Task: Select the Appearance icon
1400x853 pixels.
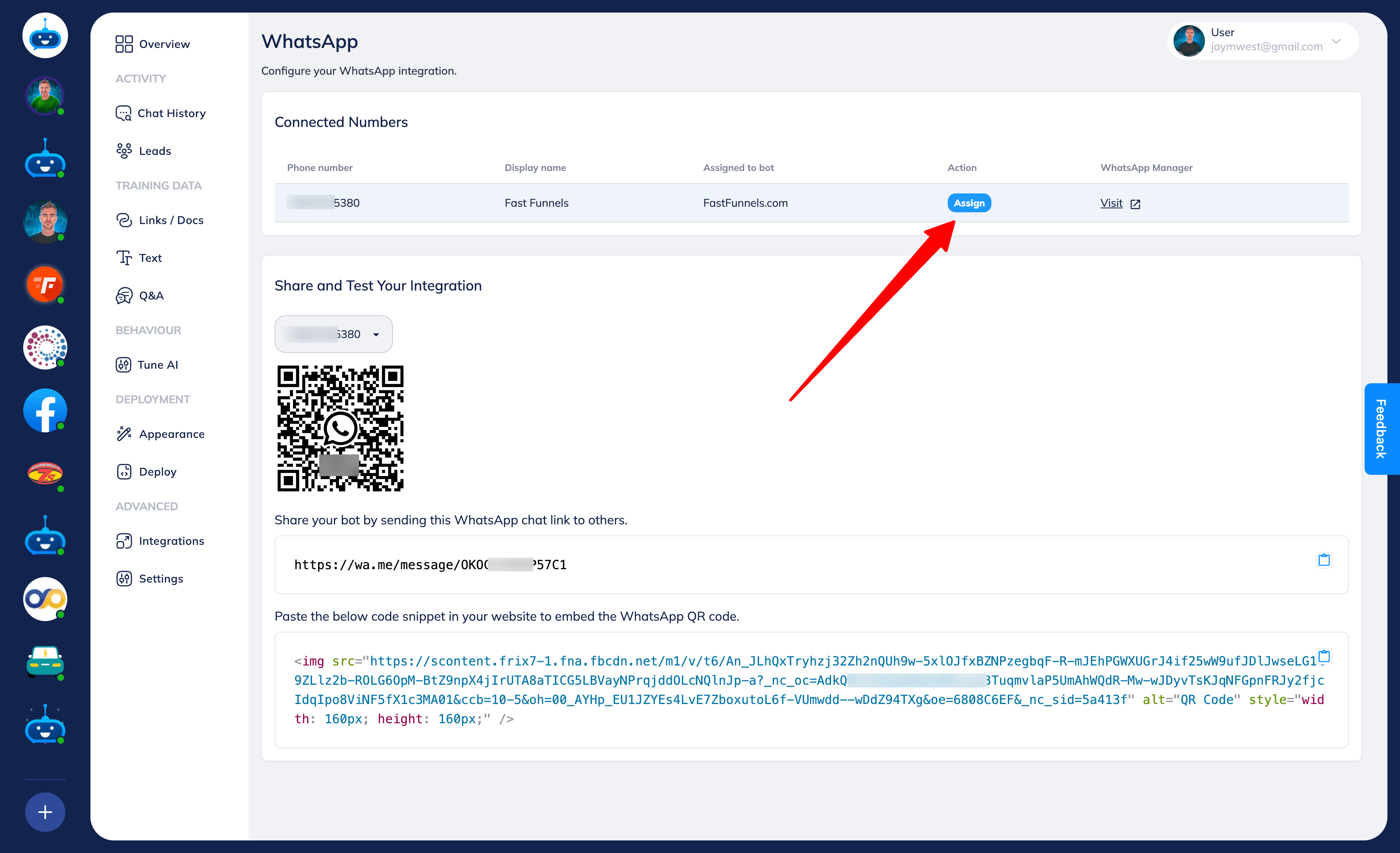Action: pos(124,433)
